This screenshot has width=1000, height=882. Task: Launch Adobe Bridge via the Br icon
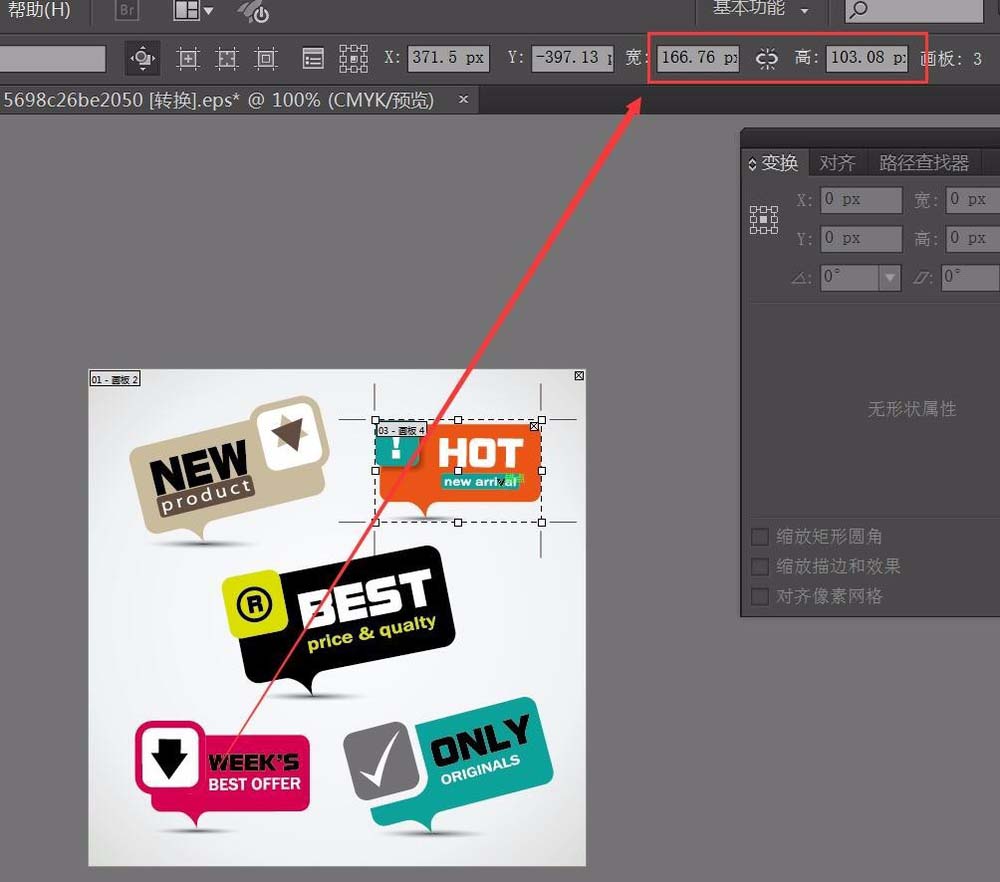click(125, 11)
